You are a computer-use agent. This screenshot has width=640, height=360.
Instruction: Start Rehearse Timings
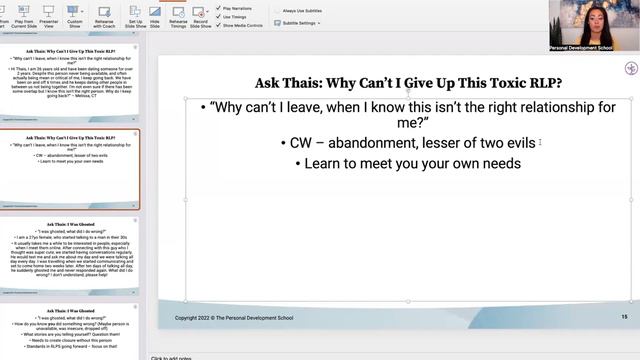tap(178, 17)
